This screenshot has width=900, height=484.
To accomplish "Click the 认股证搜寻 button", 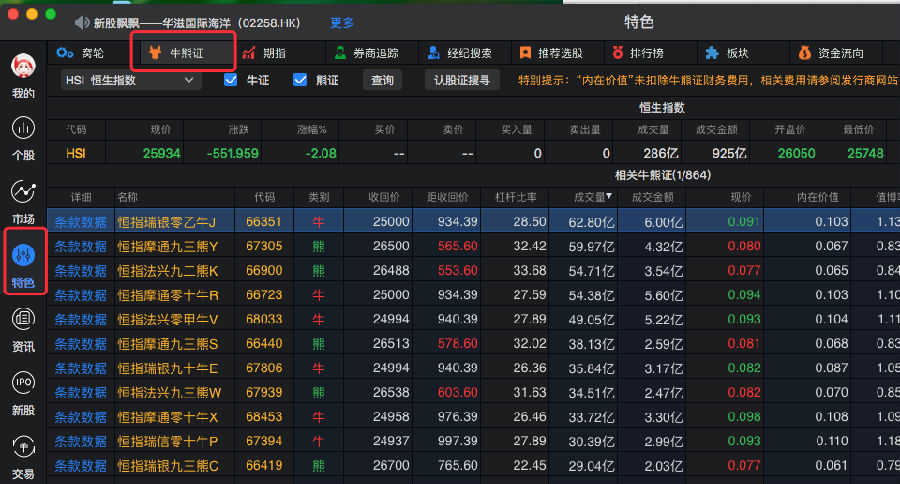I will (461, 80).
